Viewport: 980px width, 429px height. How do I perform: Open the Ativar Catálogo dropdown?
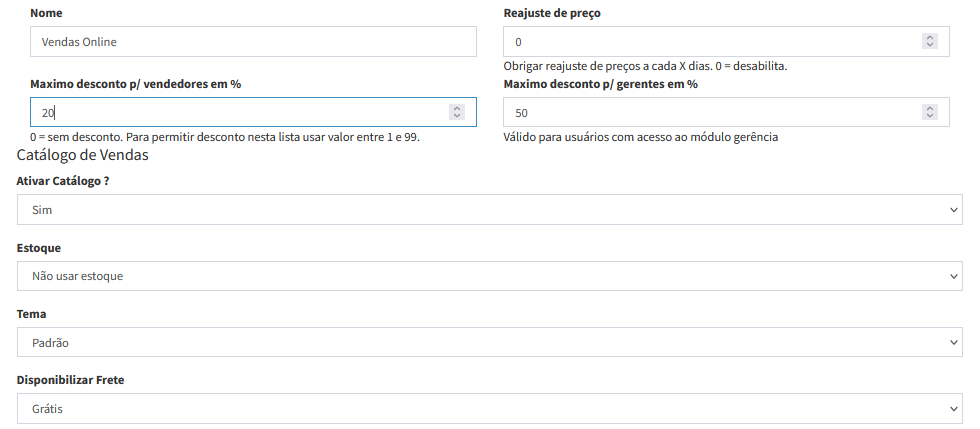(x=489, y=210)
